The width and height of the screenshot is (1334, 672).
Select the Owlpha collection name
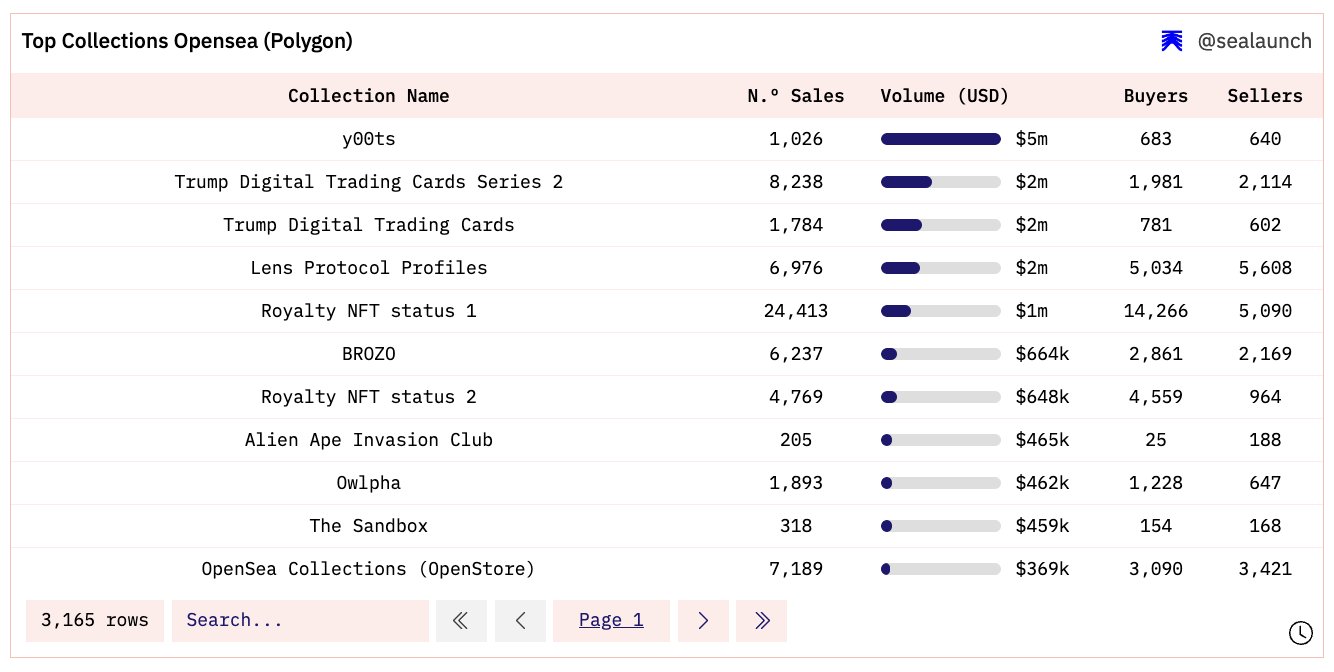click(369, 483)
